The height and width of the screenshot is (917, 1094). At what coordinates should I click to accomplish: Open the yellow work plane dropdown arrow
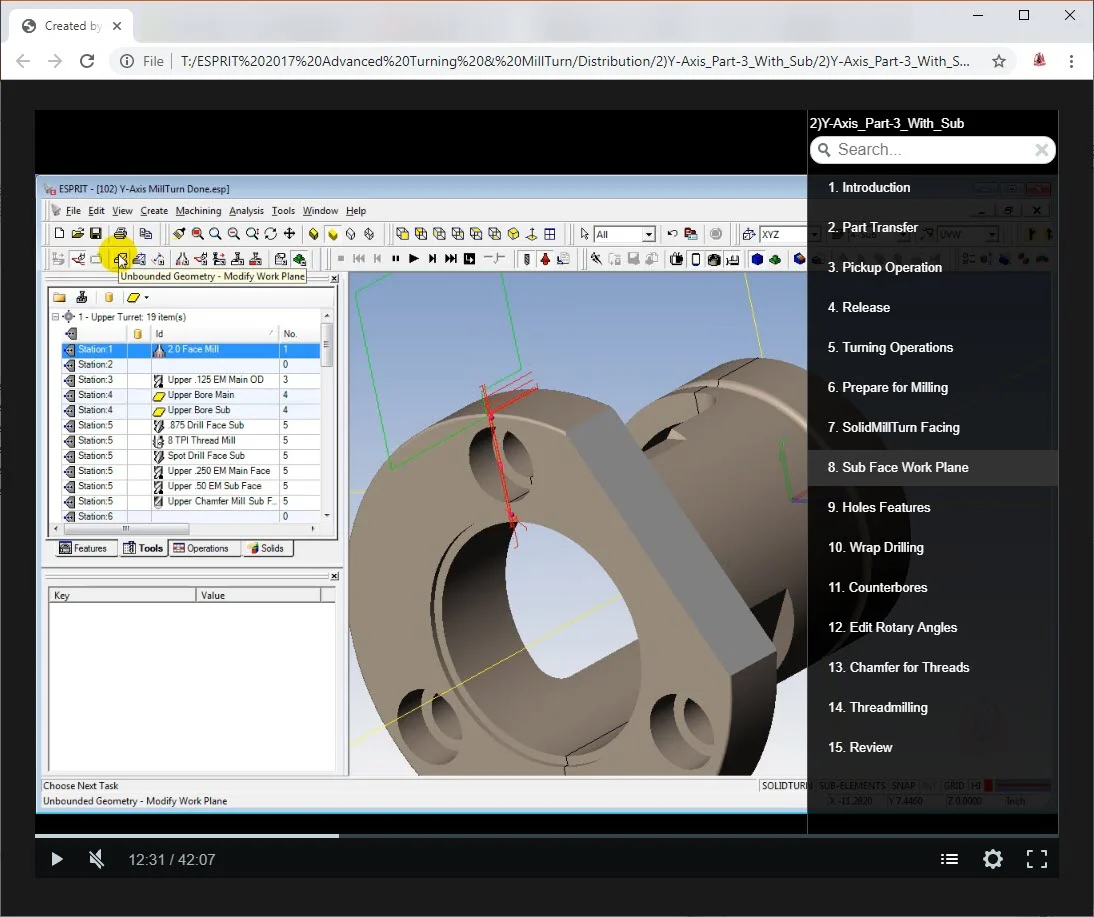tap(147, 298)
